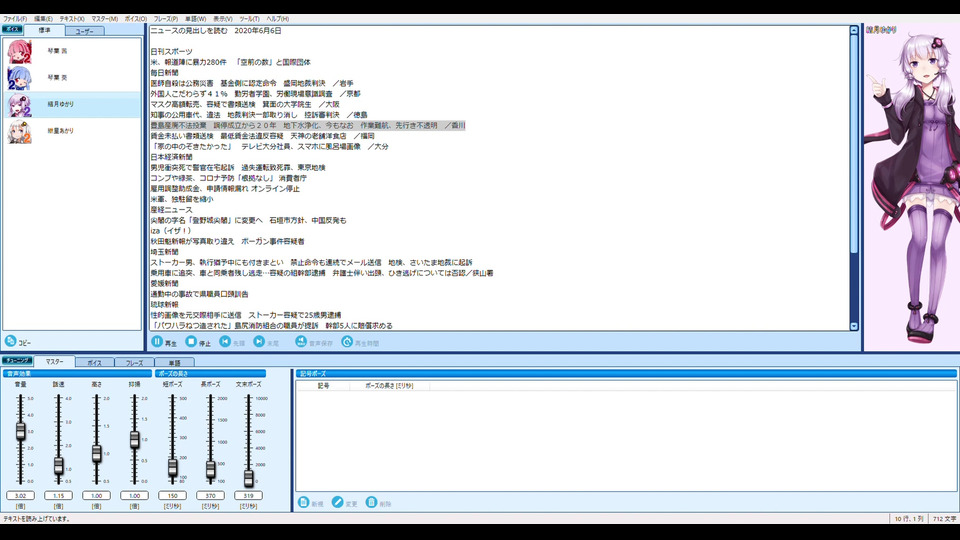960x540 pixels.
Task: Click the 音声保存 save audio icon
Action: (301, 342)
